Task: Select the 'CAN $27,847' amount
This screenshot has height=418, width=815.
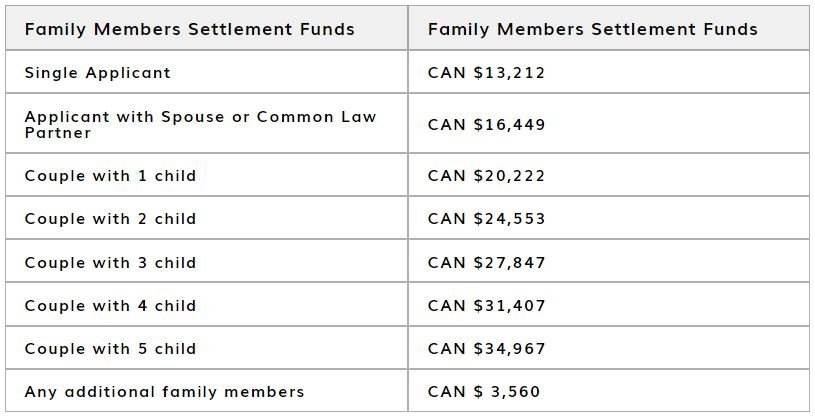Action: tap(486, 263)
